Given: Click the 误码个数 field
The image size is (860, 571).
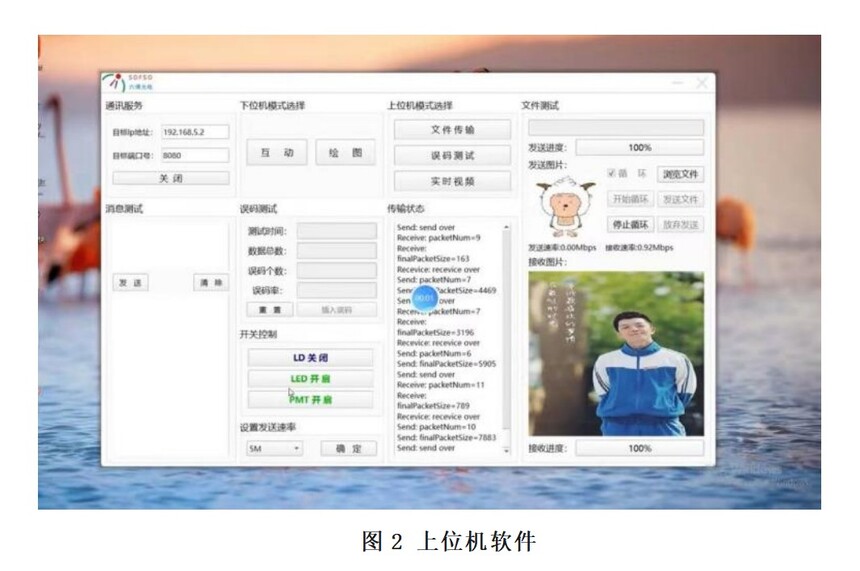Looking at the screenshot, I should [x=337, y=270].
